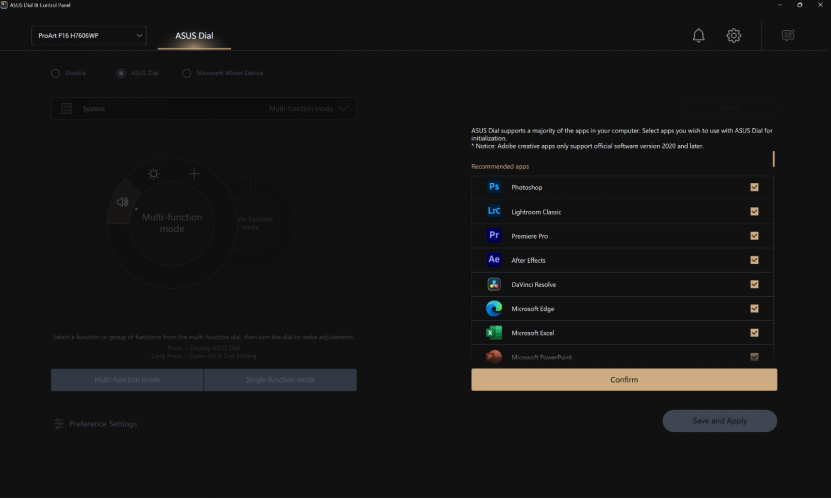Click the DaVinci Resolve icon
The width and height of the screenshot is (831, 499).
pyautogui.click(x=494, y=284)
